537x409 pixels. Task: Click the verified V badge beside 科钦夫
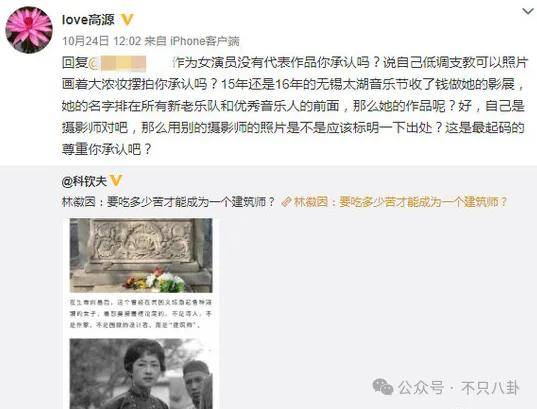point(116,181)
